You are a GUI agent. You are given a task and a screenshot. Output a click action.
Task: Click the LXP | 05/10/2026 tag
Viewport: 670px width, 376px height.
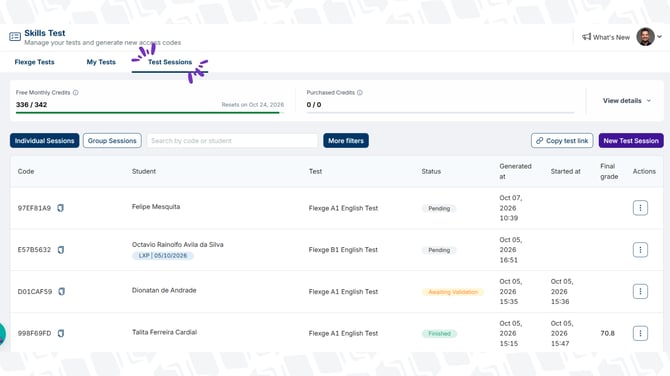coord(163,256)
